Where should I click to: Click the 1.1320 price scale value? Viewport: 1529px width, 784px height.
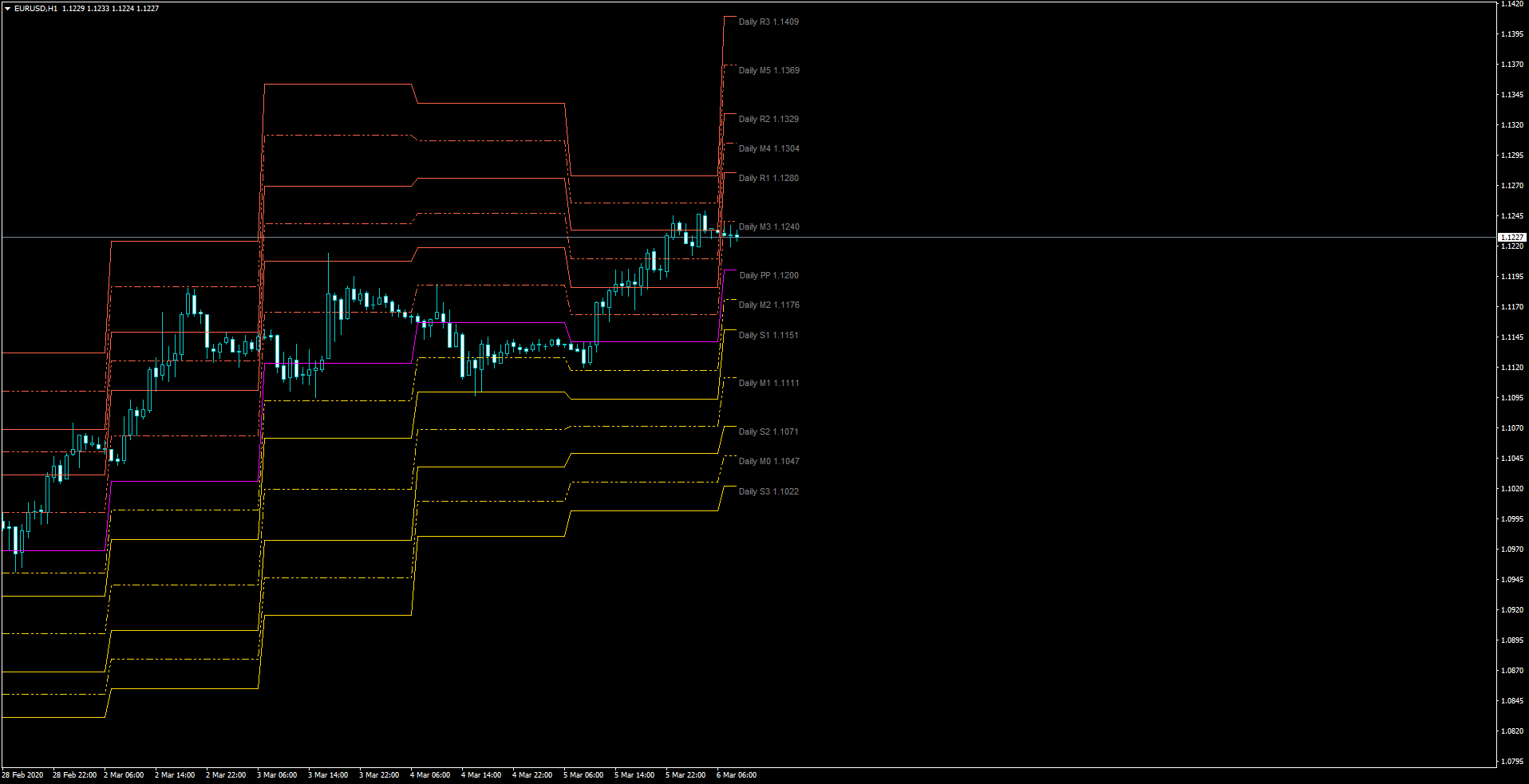[x=1511, y=124]
